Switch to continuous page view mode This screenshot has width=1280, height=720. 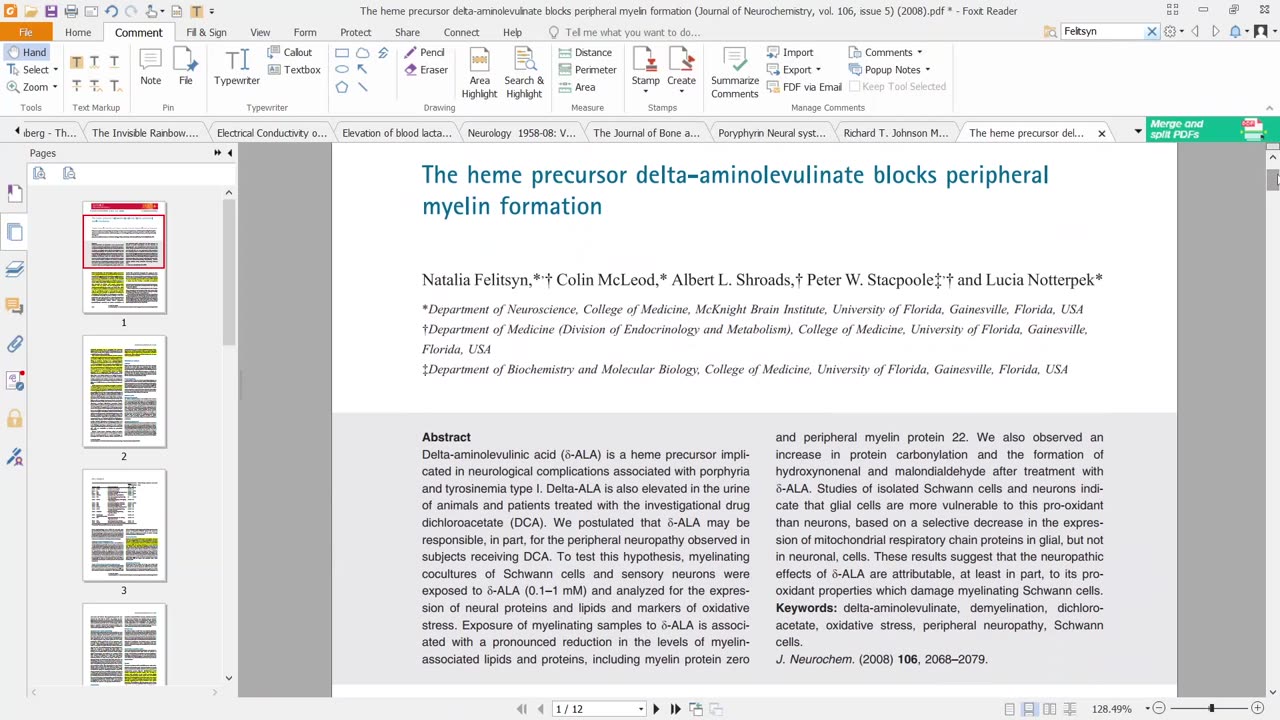click(x=1029, y=709)
